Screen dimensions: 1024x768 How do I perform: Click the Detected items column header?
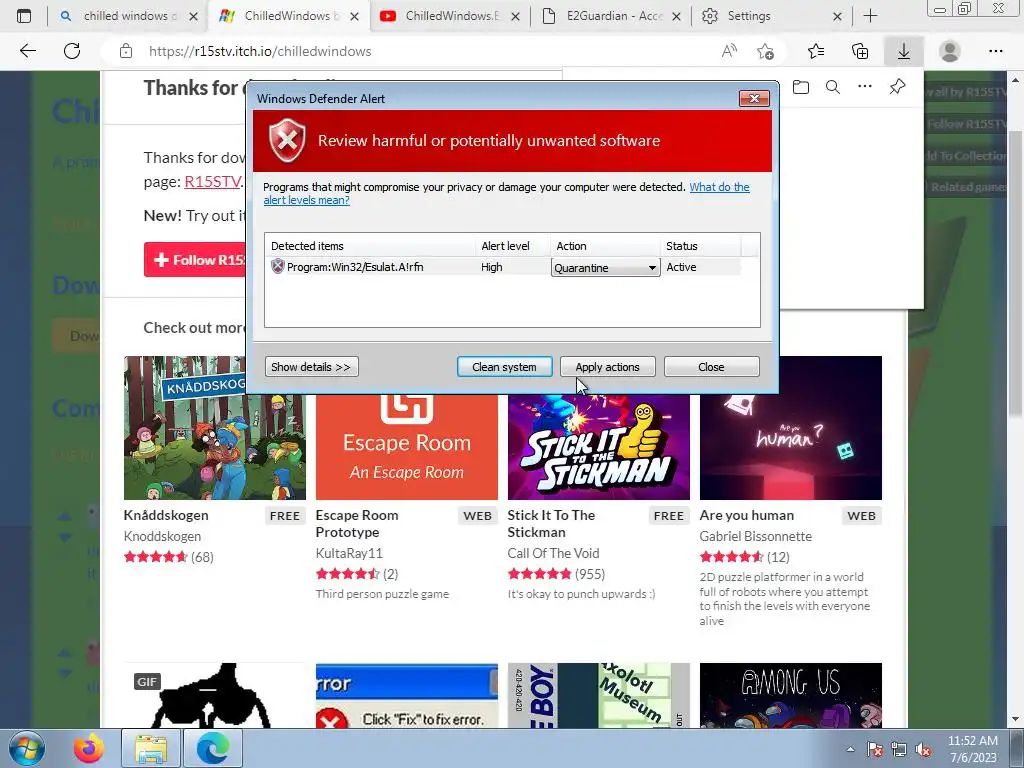click(x=371, y=246)
